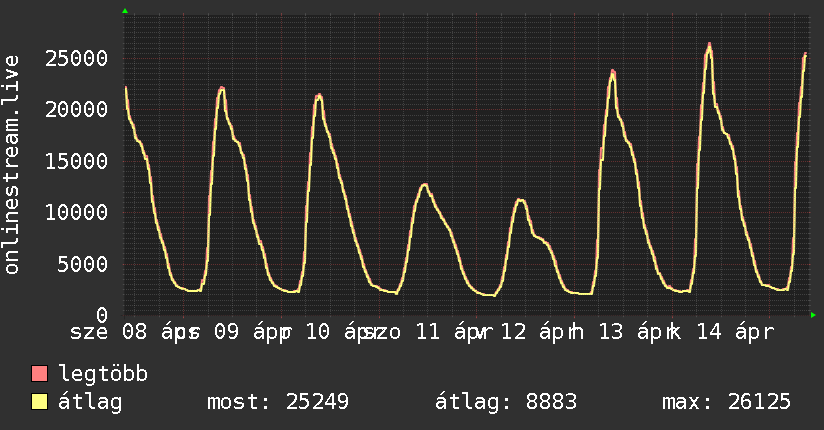The height and width of the screenshot is (430, 824).
Task: Click the max: 26125 statistic
Action: [726, 402]
